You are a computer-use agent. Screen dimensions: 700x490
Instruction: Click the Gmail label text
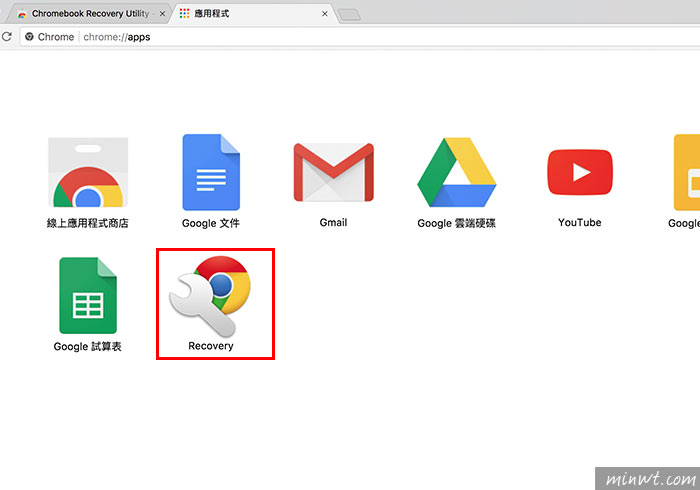(x=333, y=222)
